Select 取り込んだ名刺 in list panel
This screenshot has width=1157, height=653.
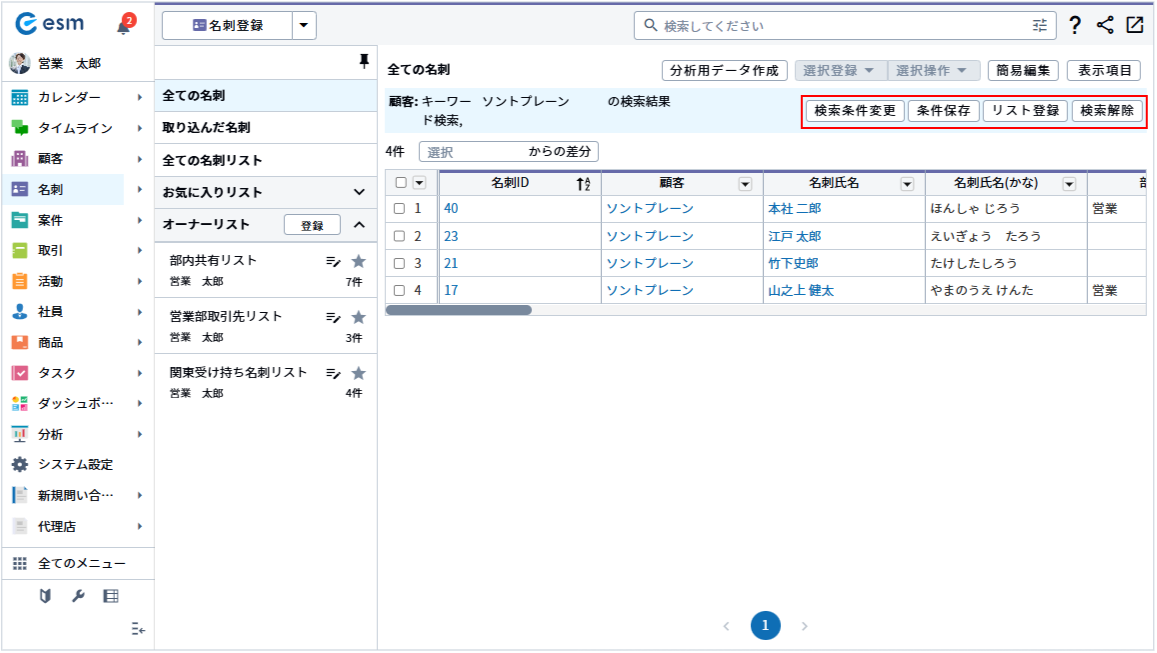[206, 128]
